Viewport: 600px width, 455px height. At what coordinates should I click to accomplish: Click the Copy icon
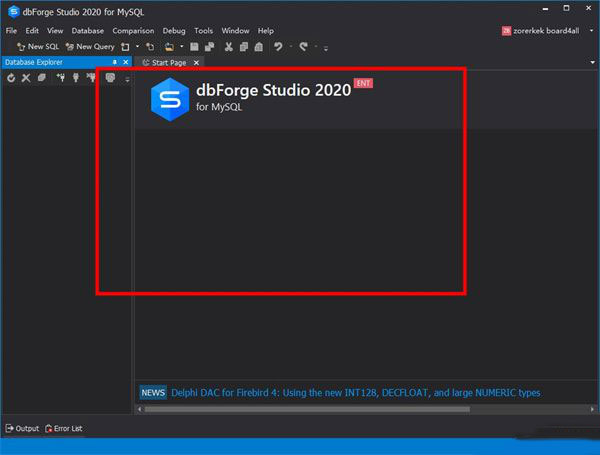(244, 47)
